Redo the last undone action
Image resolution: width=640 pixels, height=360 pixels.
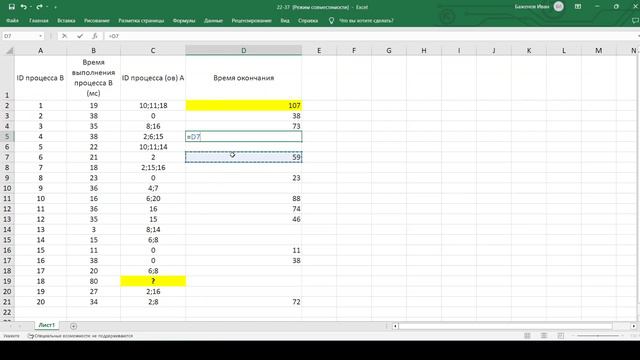39,7
